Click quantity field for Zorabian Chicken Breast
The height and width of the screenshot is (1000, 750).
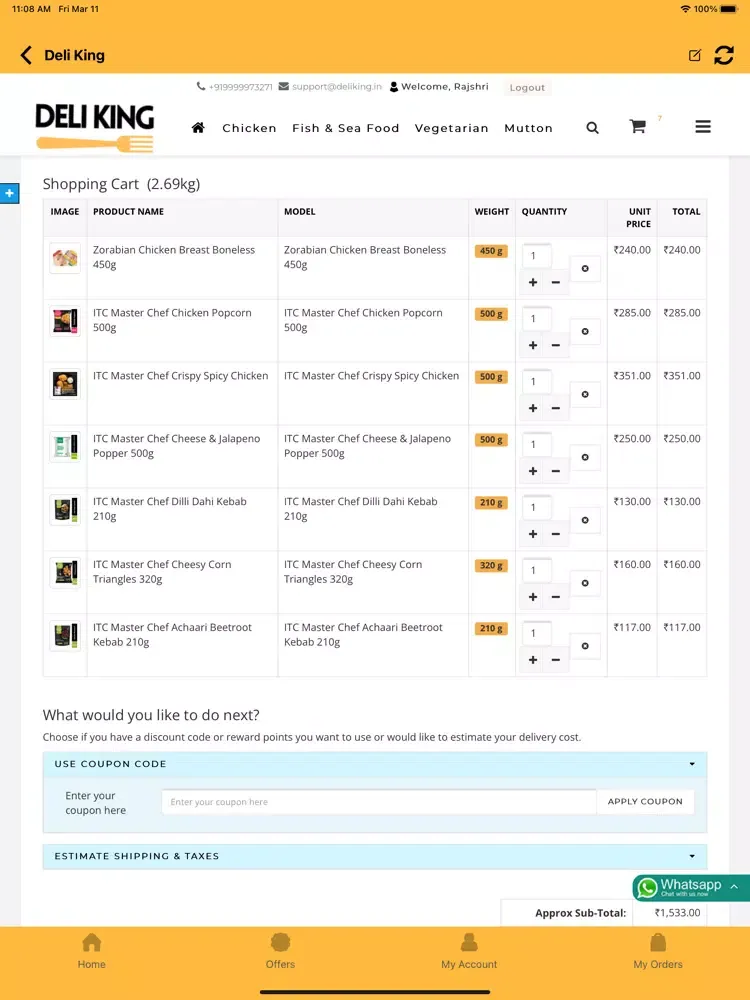pyautogui.click(x=537, y=256)
